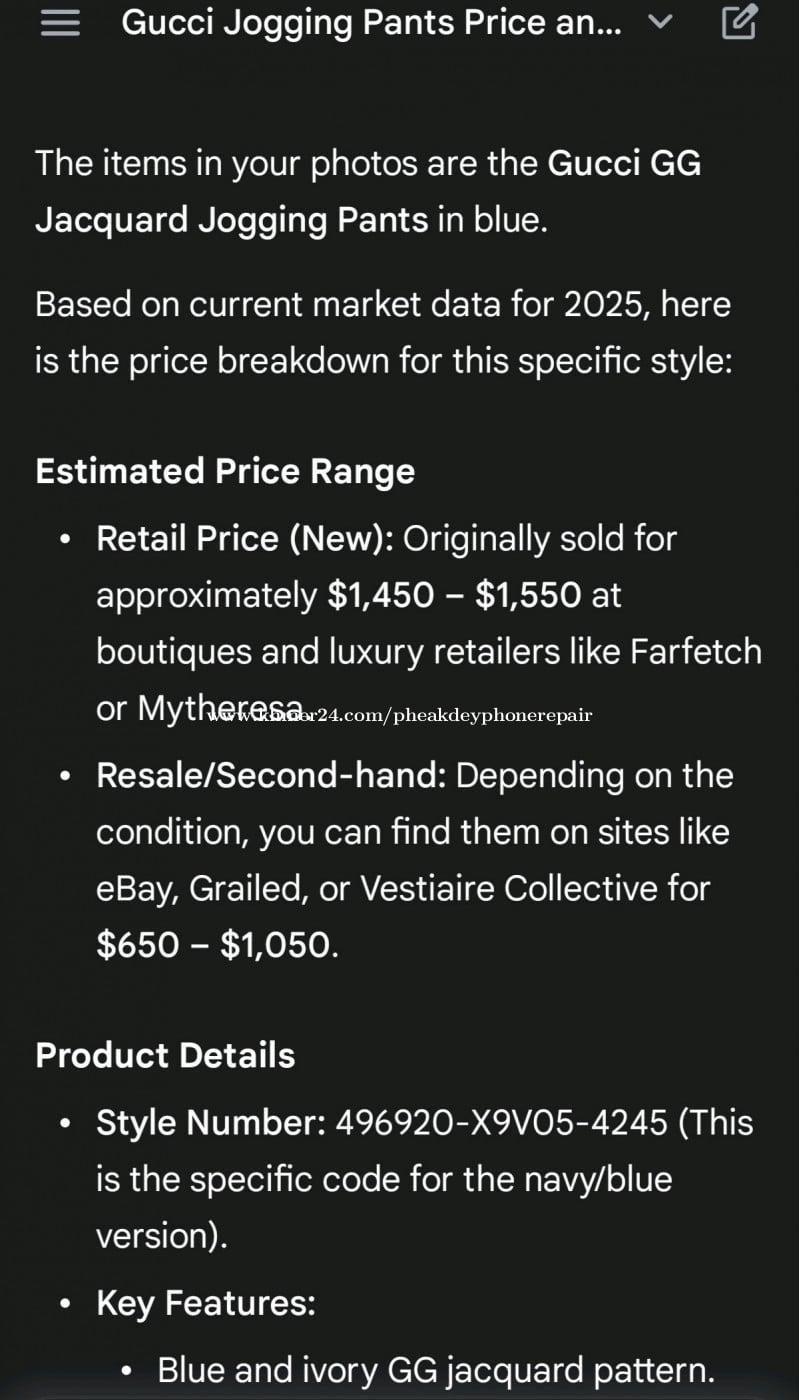Select the style code 496920-X9V05-4245

pyautogui.click(x=501, y=1122)
